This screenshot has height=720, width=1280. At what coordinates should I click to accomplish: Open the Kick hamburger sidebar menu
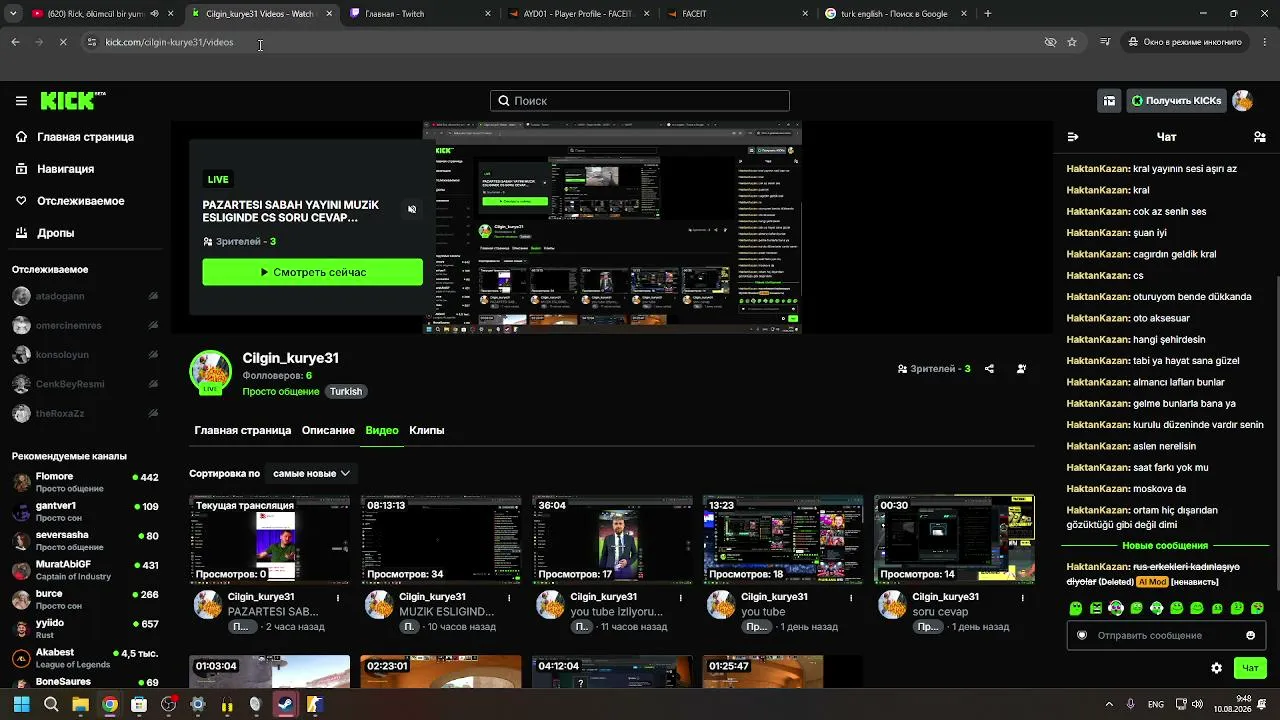point(21,101)
